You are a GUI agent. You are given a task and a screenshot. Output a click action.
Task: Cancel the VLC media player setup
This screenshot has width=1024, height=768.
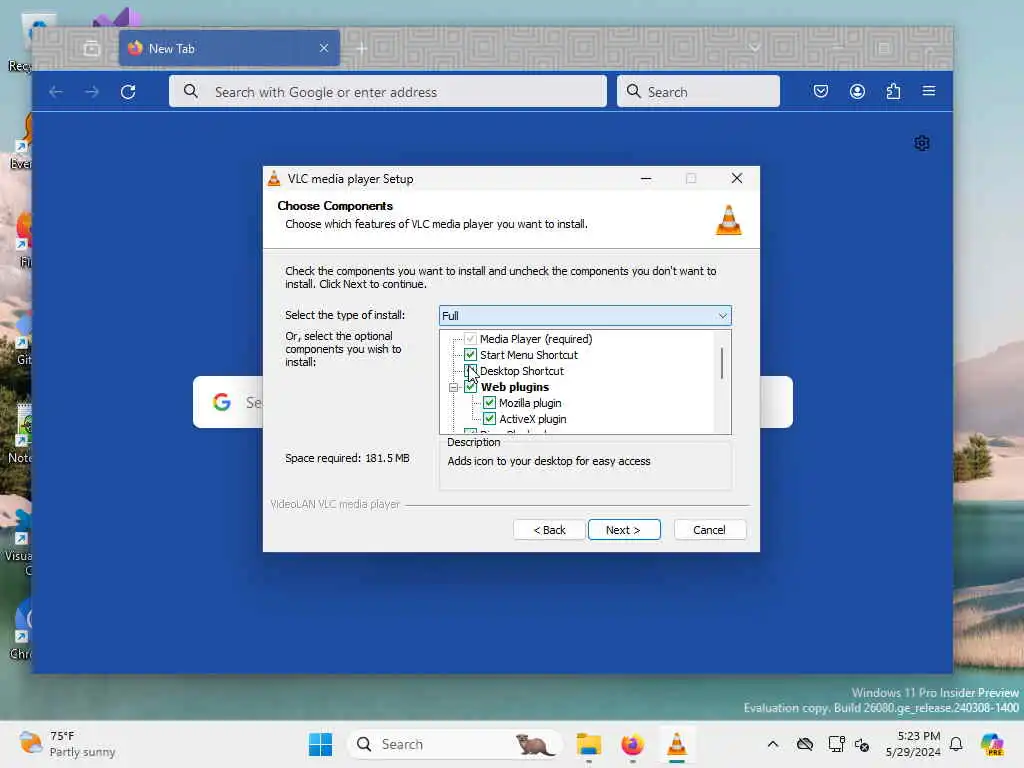coord(709,530)
